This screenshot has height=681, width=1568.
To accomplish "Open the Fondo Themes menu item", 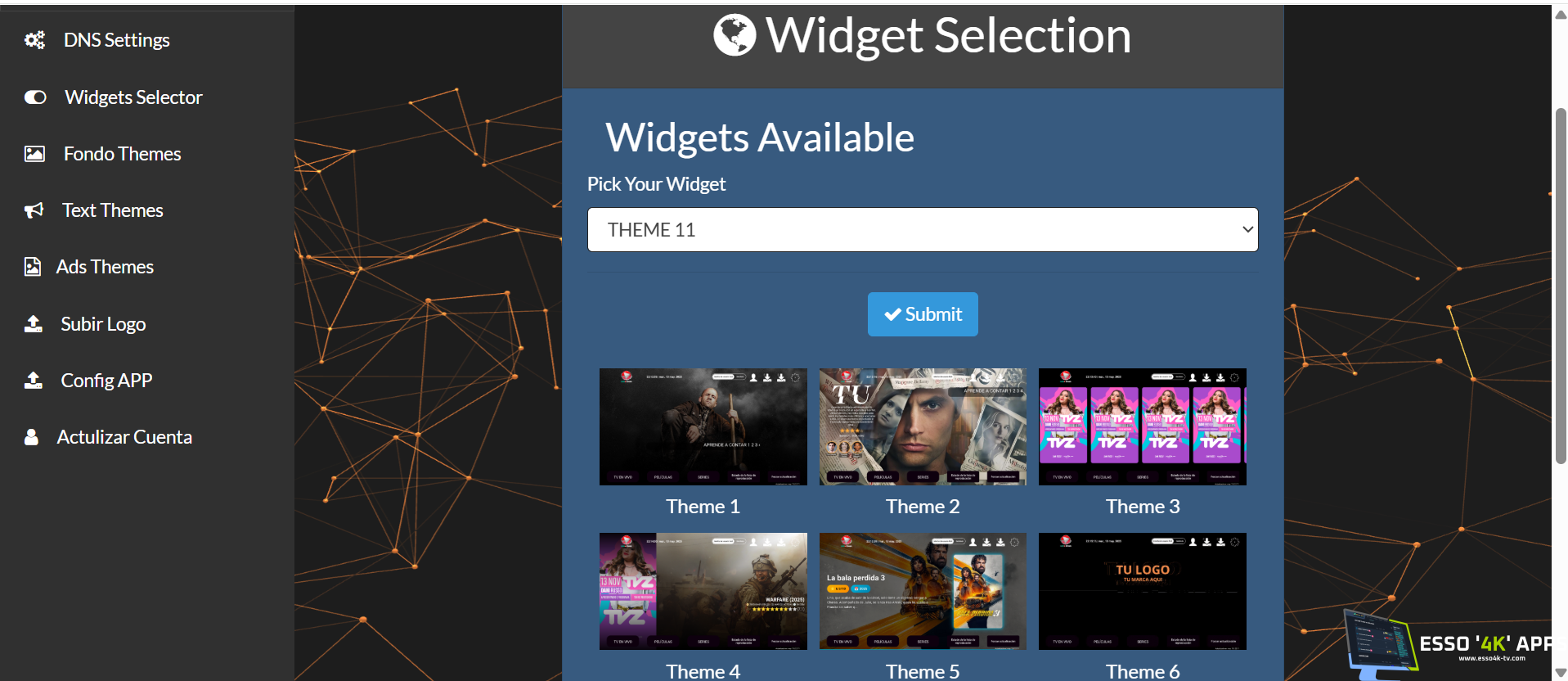I will [x=123, y=154].
